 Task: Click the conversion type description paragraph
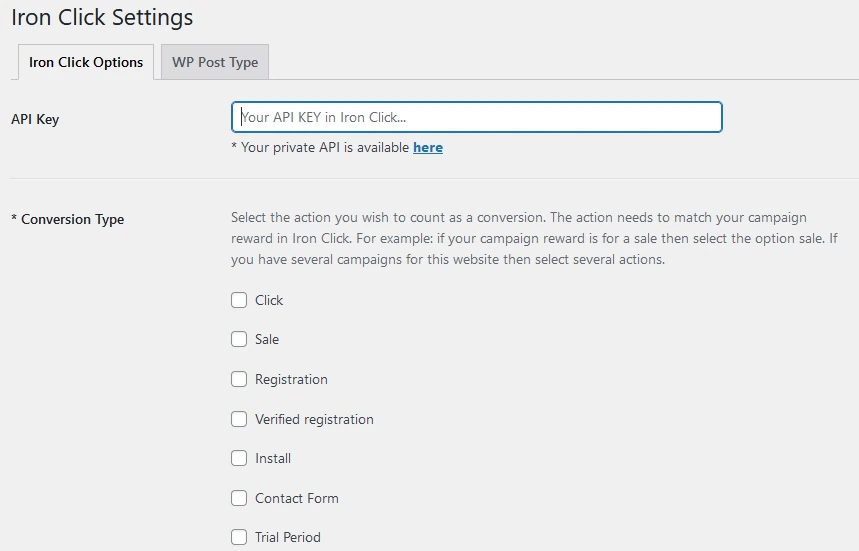pyautogui.click(x=520, y=238)
